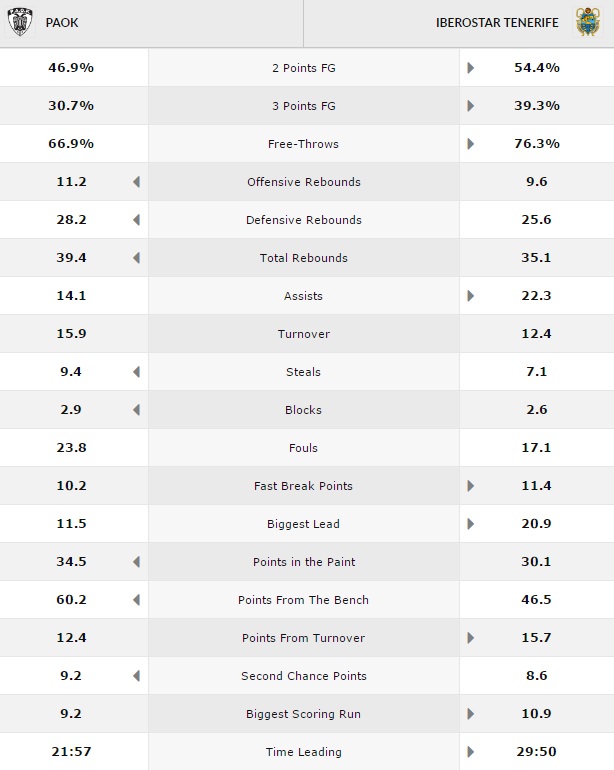
Task: Click the arrow beside Tenerife's Time Leading
Action: (471, 752)
